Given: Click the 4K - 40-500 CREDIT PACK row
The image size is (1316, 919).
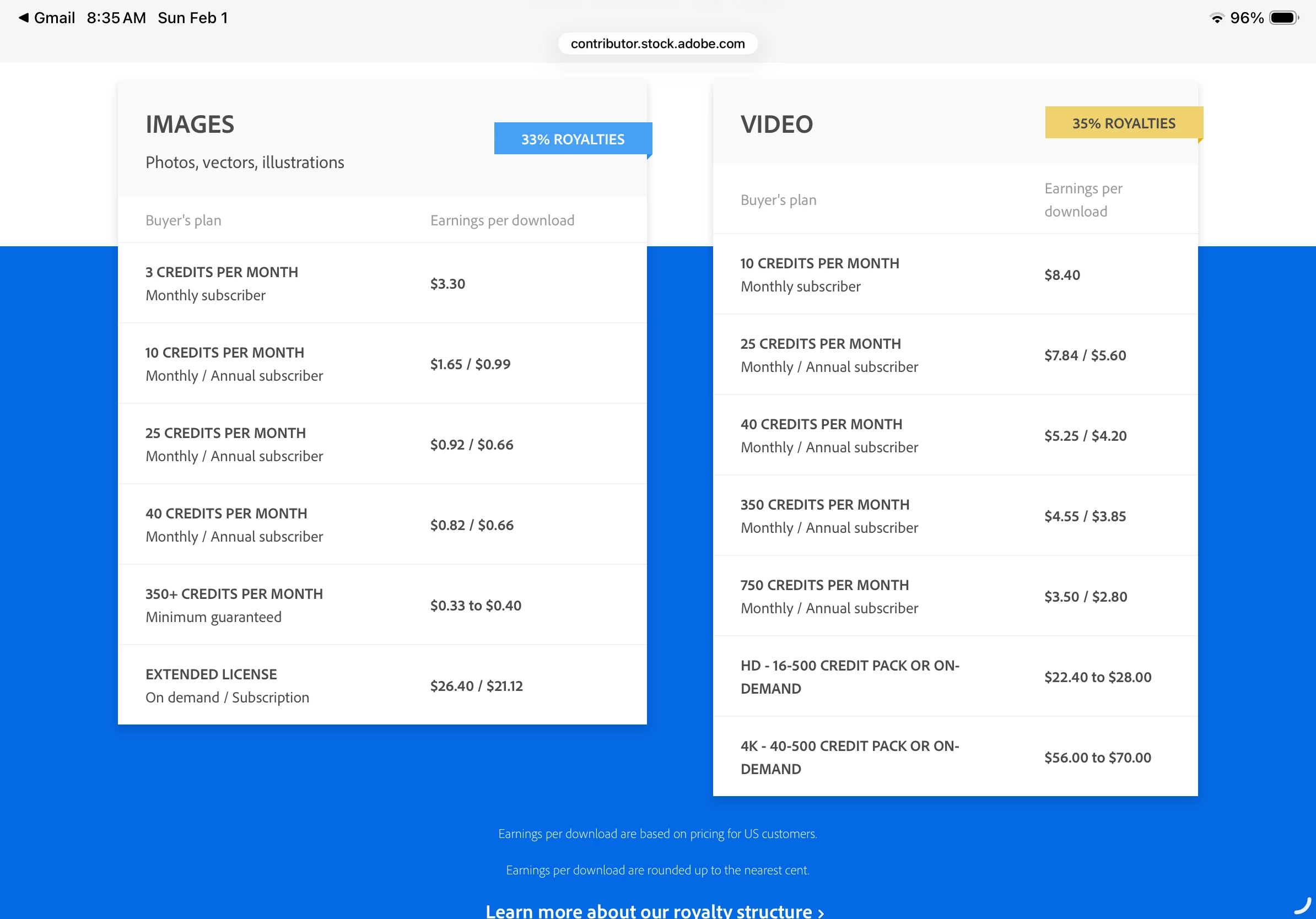Looking at the screenshot, I should (x=849, y=757).
